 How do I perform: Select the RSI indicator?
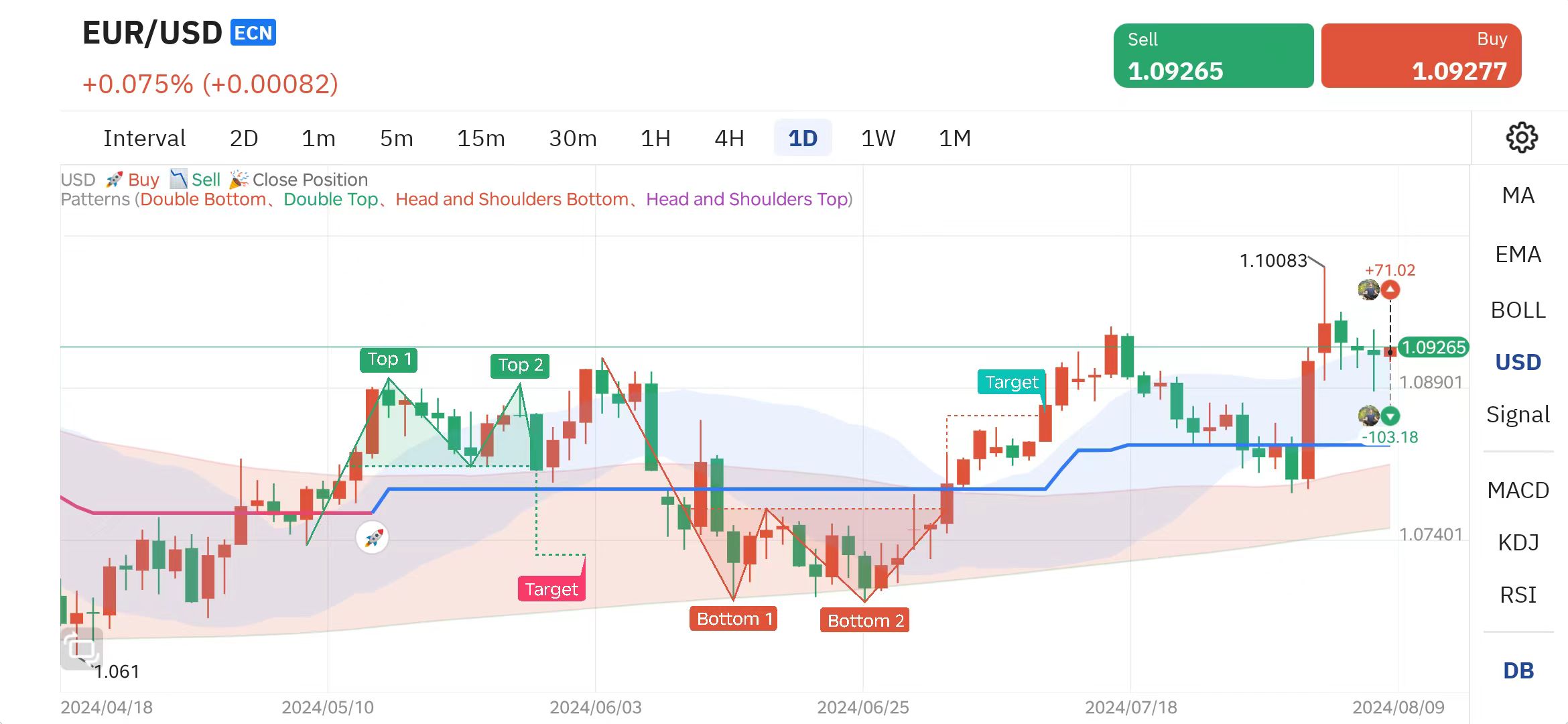click(1518, 595)
